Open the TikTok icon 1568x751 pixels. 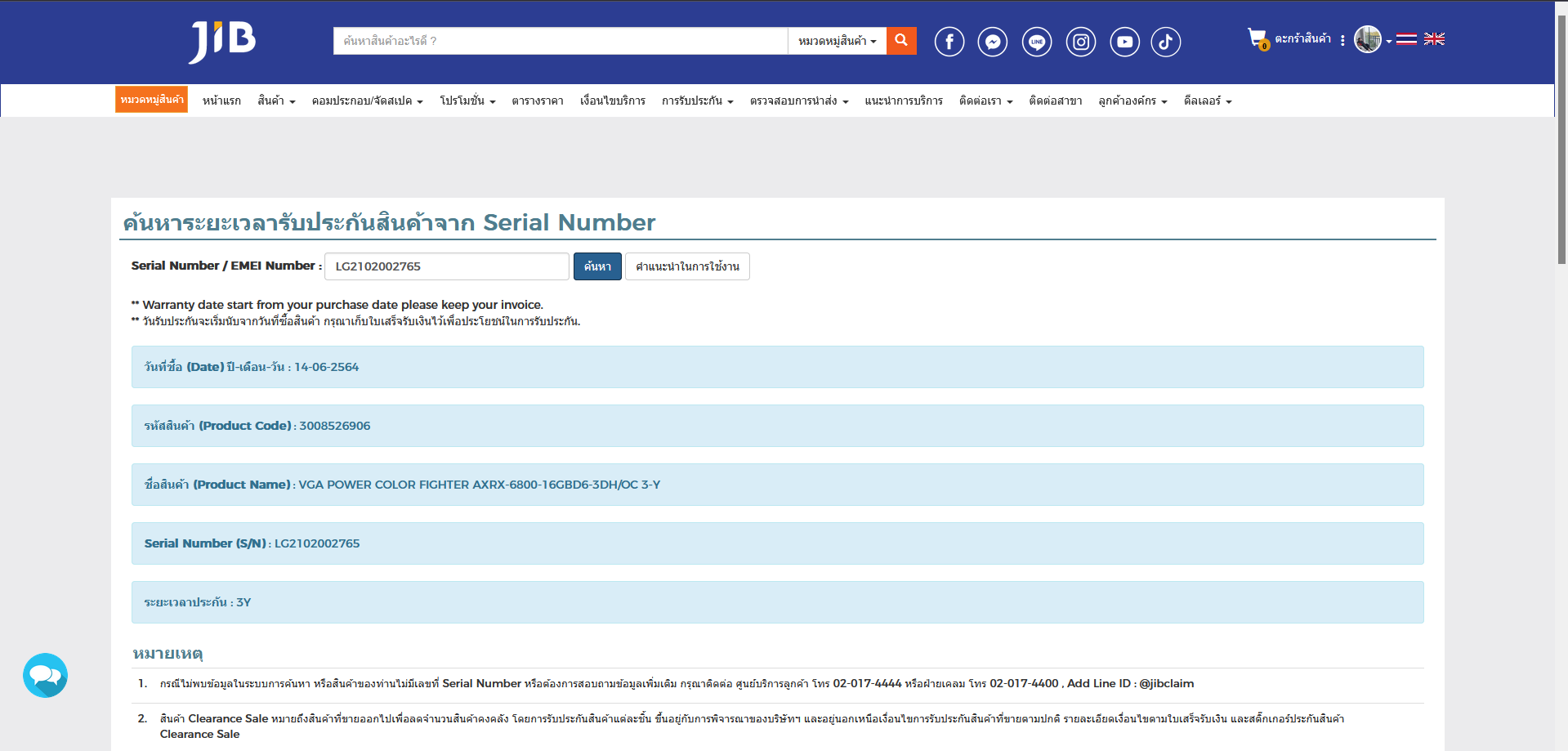pos(1166,42)
